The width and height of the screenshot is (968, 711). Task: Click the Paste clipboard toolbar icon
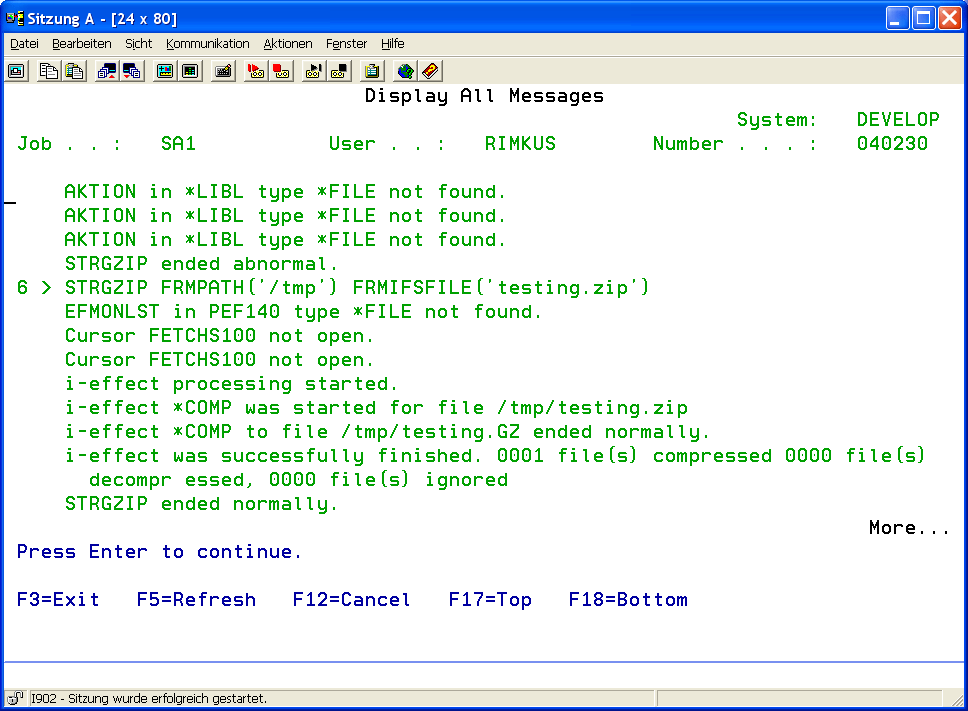tap(73, 71)
